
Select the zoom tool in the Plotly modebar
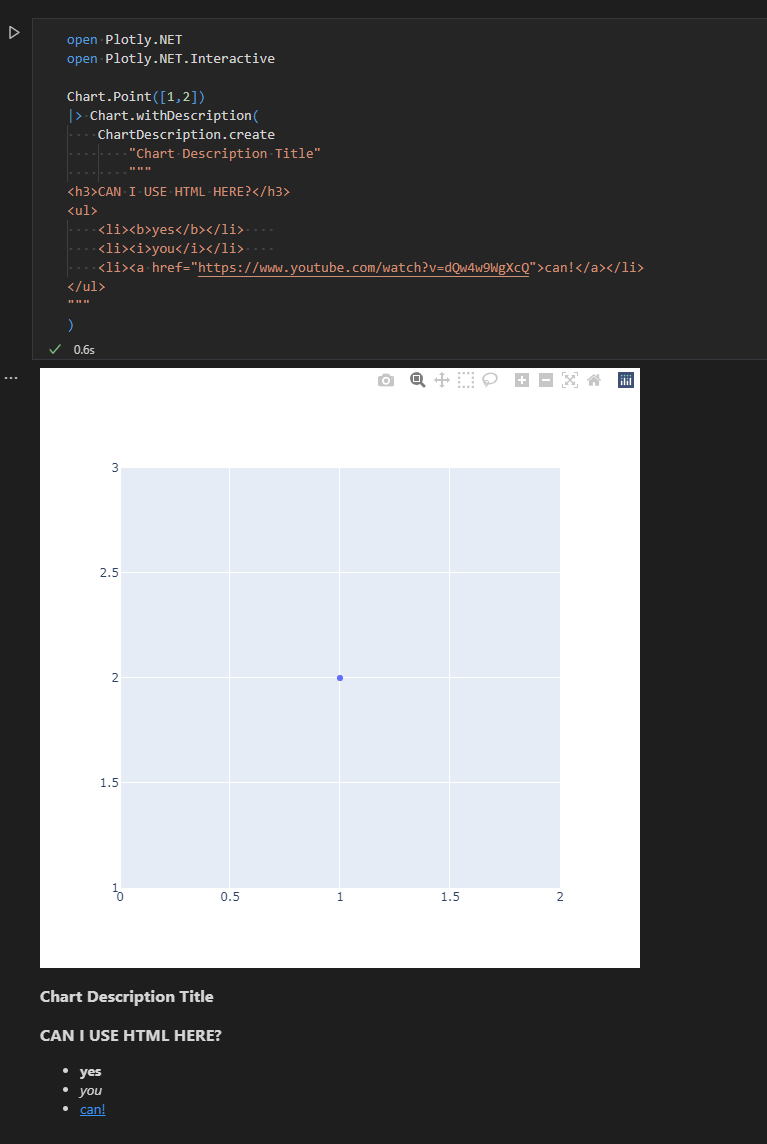[x=417, y=380]
